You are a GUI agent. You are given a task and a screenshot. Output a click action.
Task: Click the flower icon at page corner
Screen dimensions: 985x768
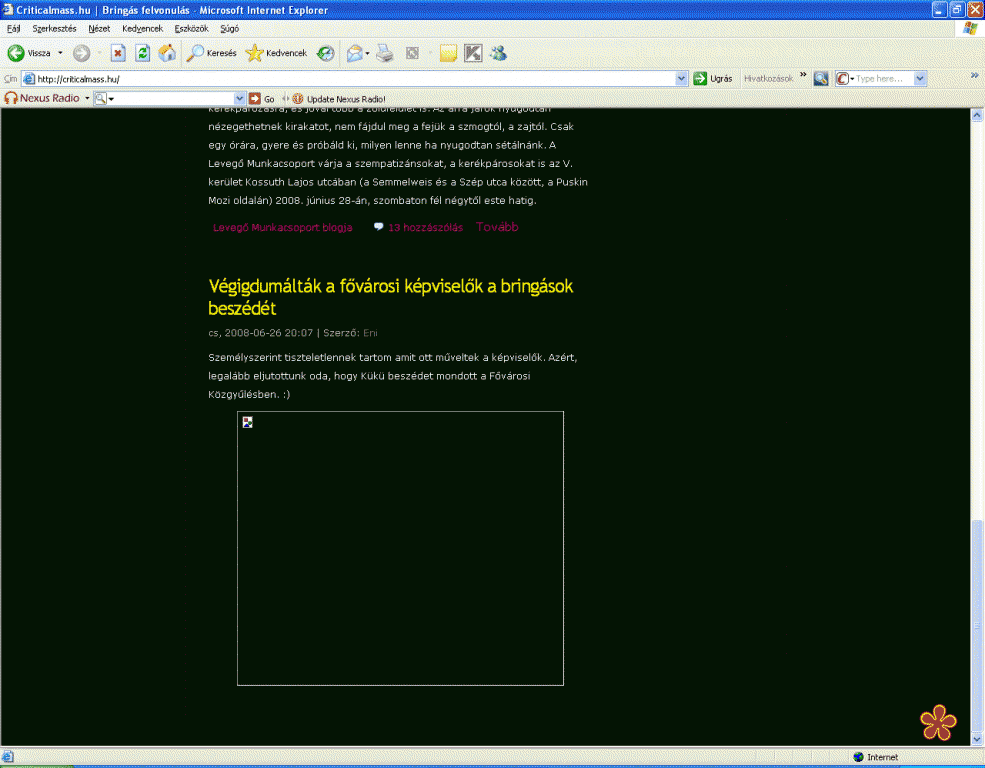coord(938,723)
